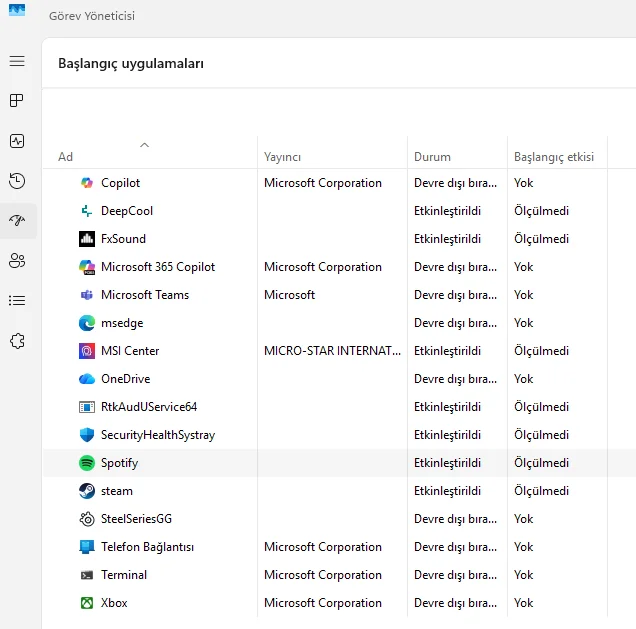
Task: Click the steam app icon
Action: click(86, 491)
